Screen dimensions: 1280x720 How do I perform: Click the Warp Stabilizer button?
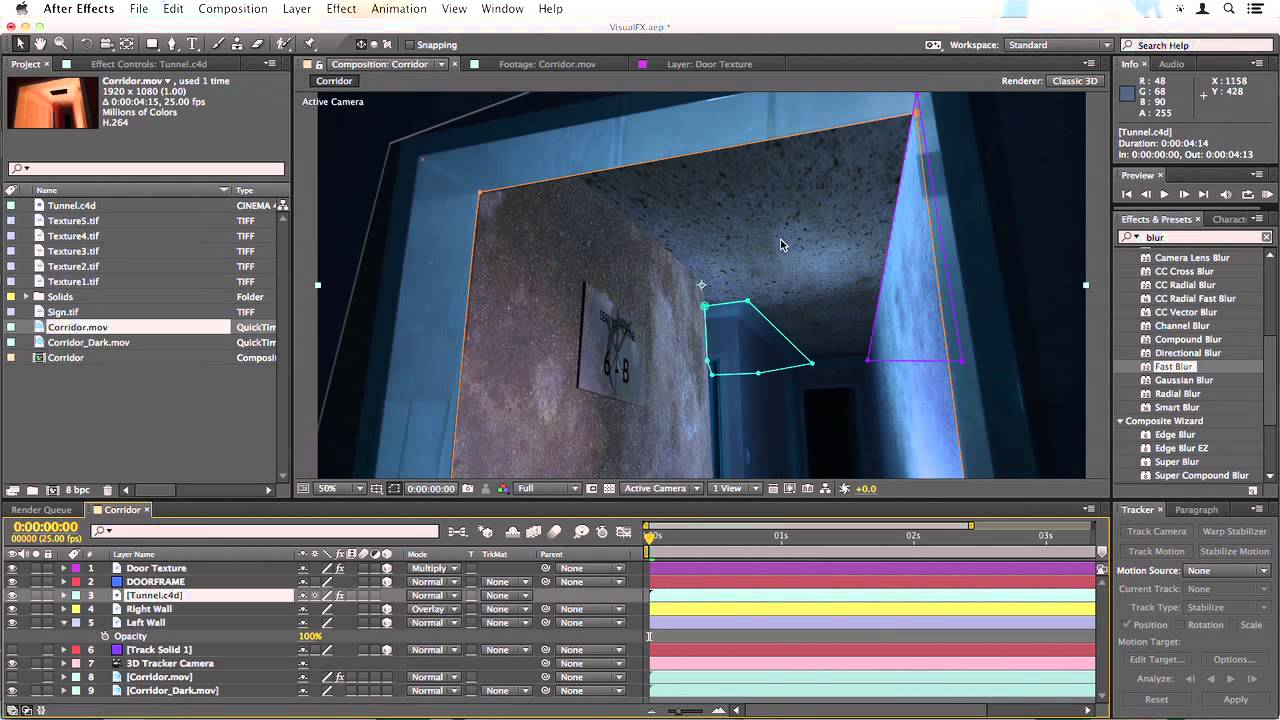[1234, 532]
